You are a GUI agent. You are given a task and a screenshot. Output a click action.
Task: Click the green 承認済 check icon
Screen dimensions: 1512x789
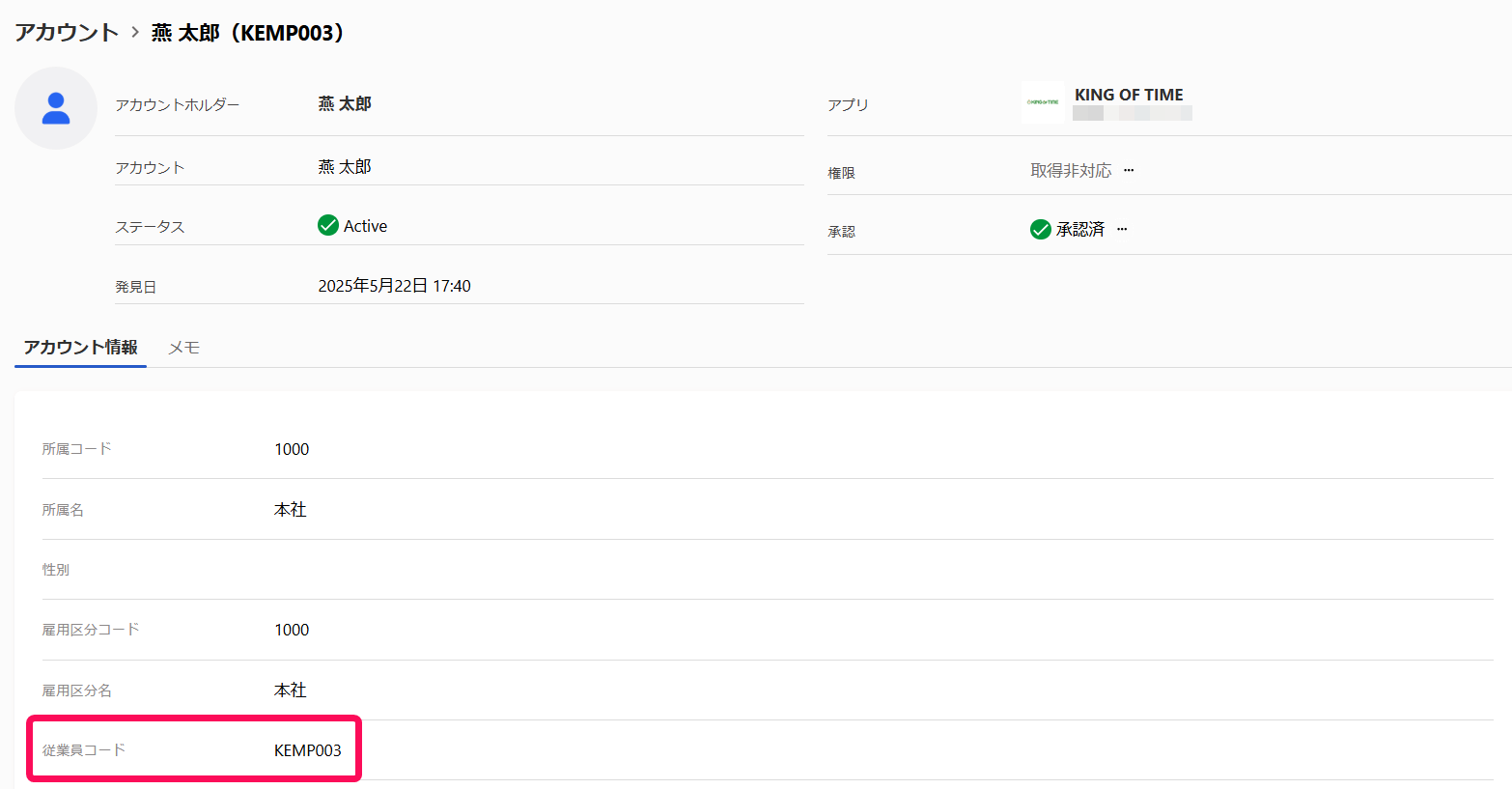point(1041,229)
